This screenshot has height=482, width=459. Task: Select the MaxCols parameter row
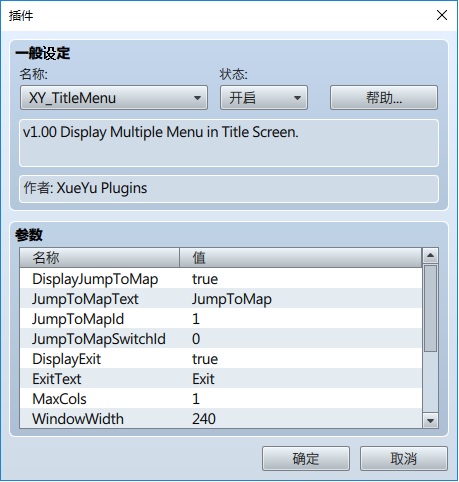click(221, 399)
